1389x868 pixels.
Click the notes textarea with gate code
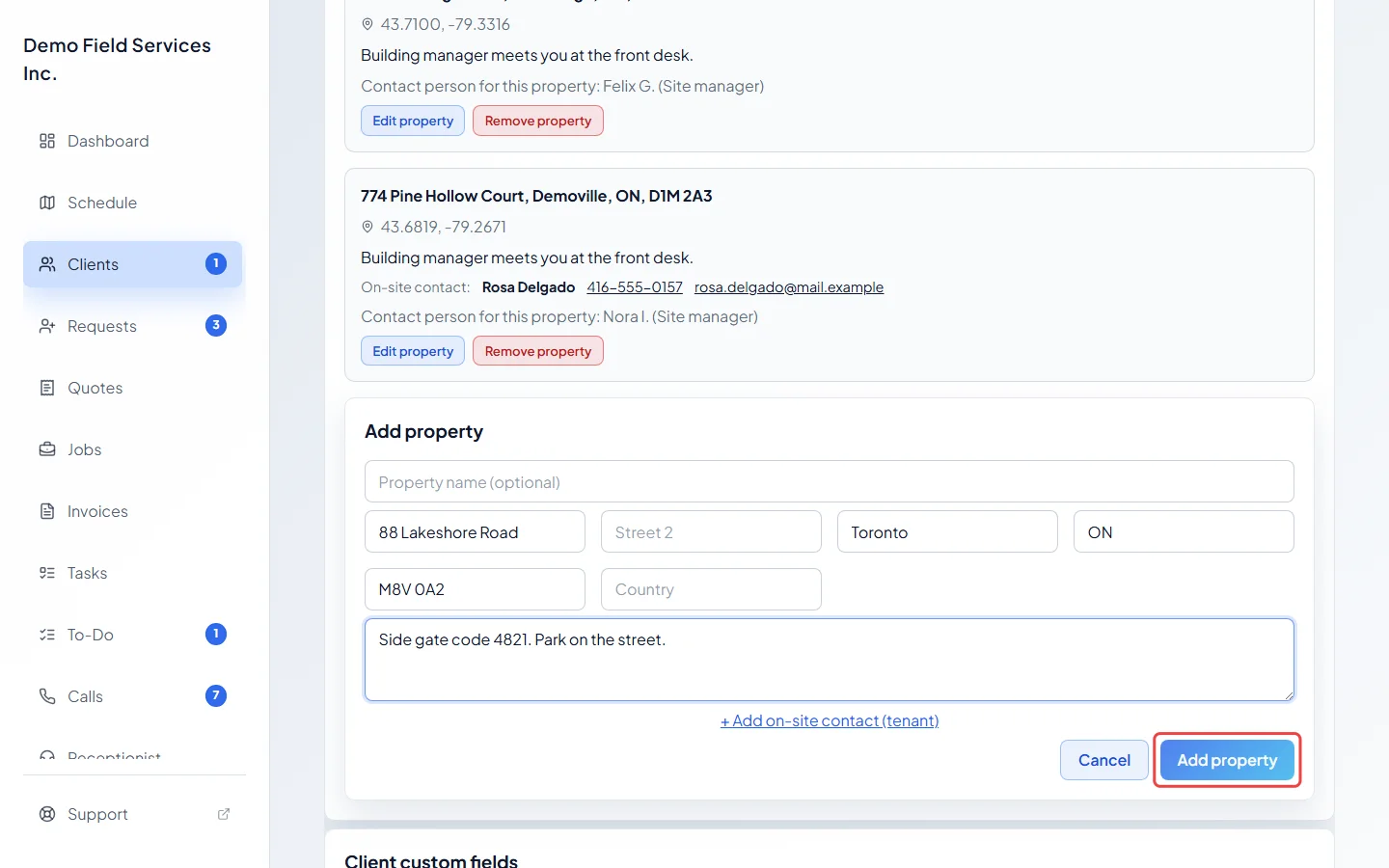coord(830,660)
